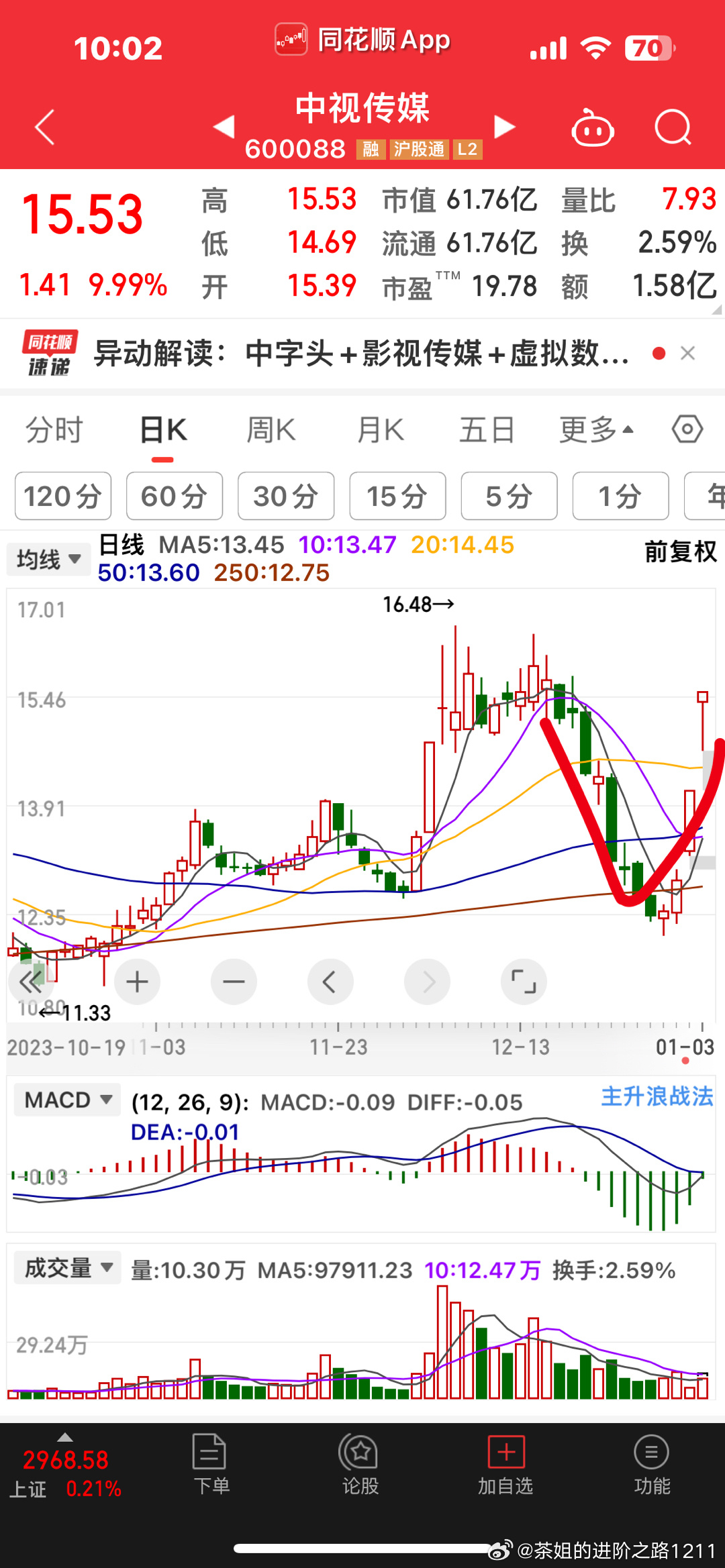Tap the back arrow in header

pyautogui.click(x=44, y=127)
